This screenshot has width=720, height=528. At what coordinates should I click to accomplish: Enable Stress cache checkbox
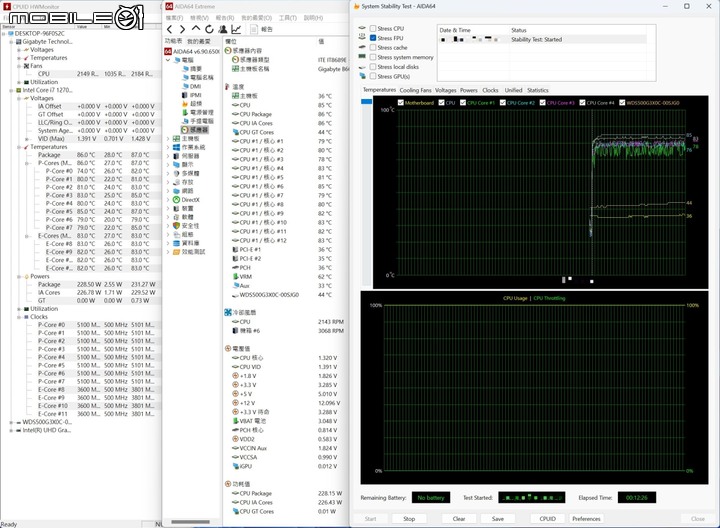(x=373, y=48)
